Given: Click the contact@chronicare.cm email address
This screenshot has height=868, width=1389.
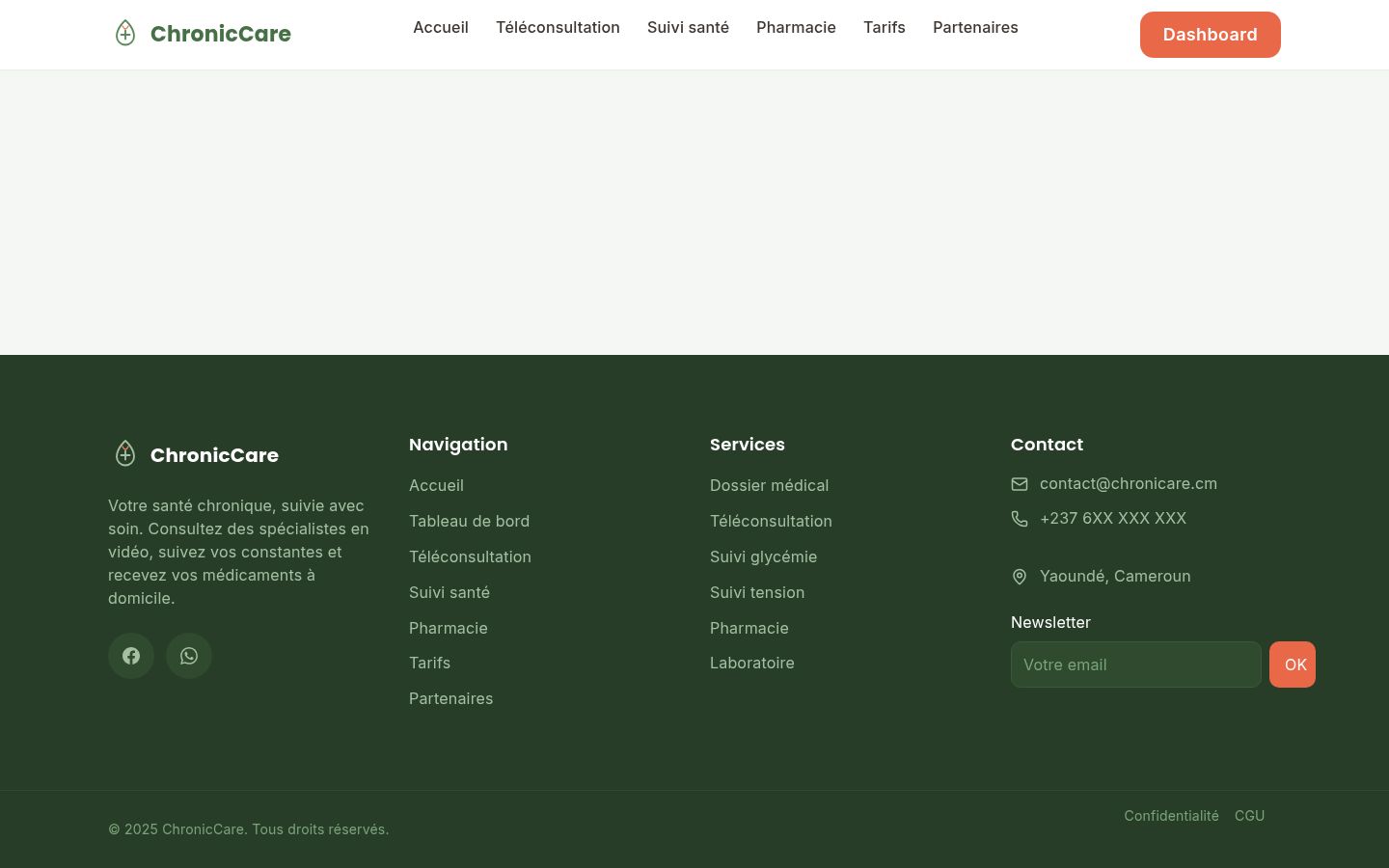Looking at the screenshot, I should click(1129, 484).
